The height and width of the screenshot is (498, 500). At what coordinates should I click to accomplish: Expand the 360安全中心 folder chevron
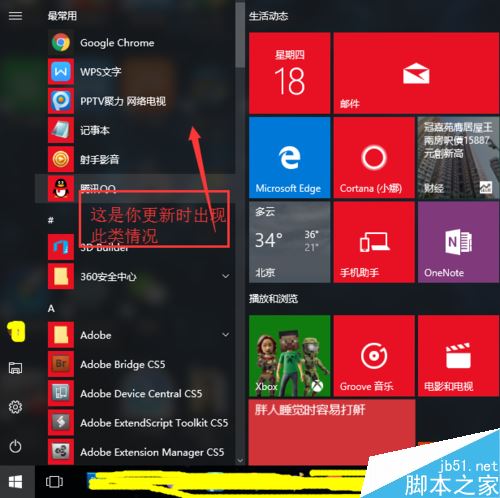(226, 276)
